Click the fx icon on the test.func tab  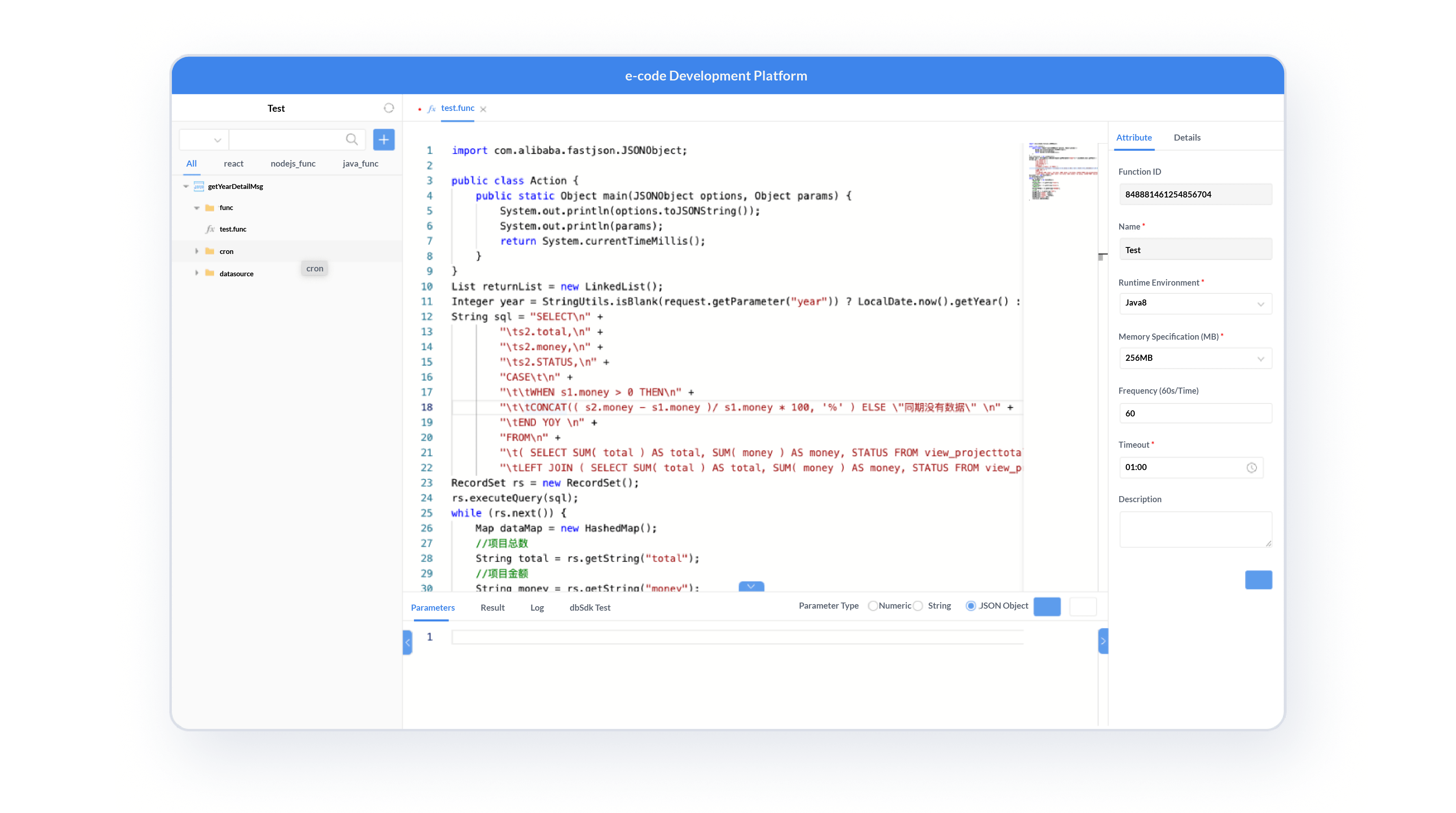[x=431, y=108]
